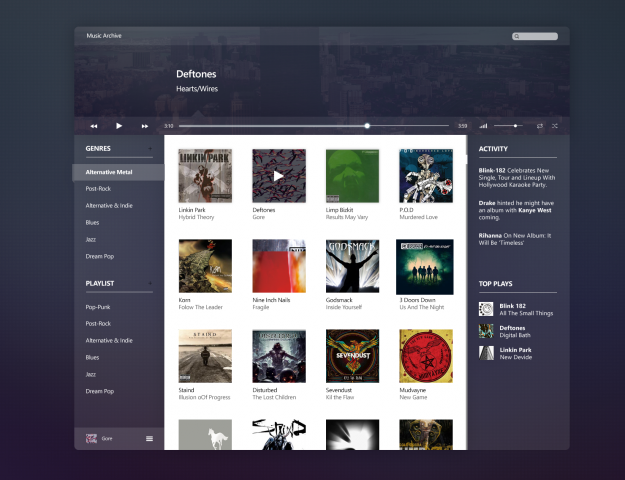Click Linkin Park New Devide icon

pyautogui.click(x=486, y=353)
